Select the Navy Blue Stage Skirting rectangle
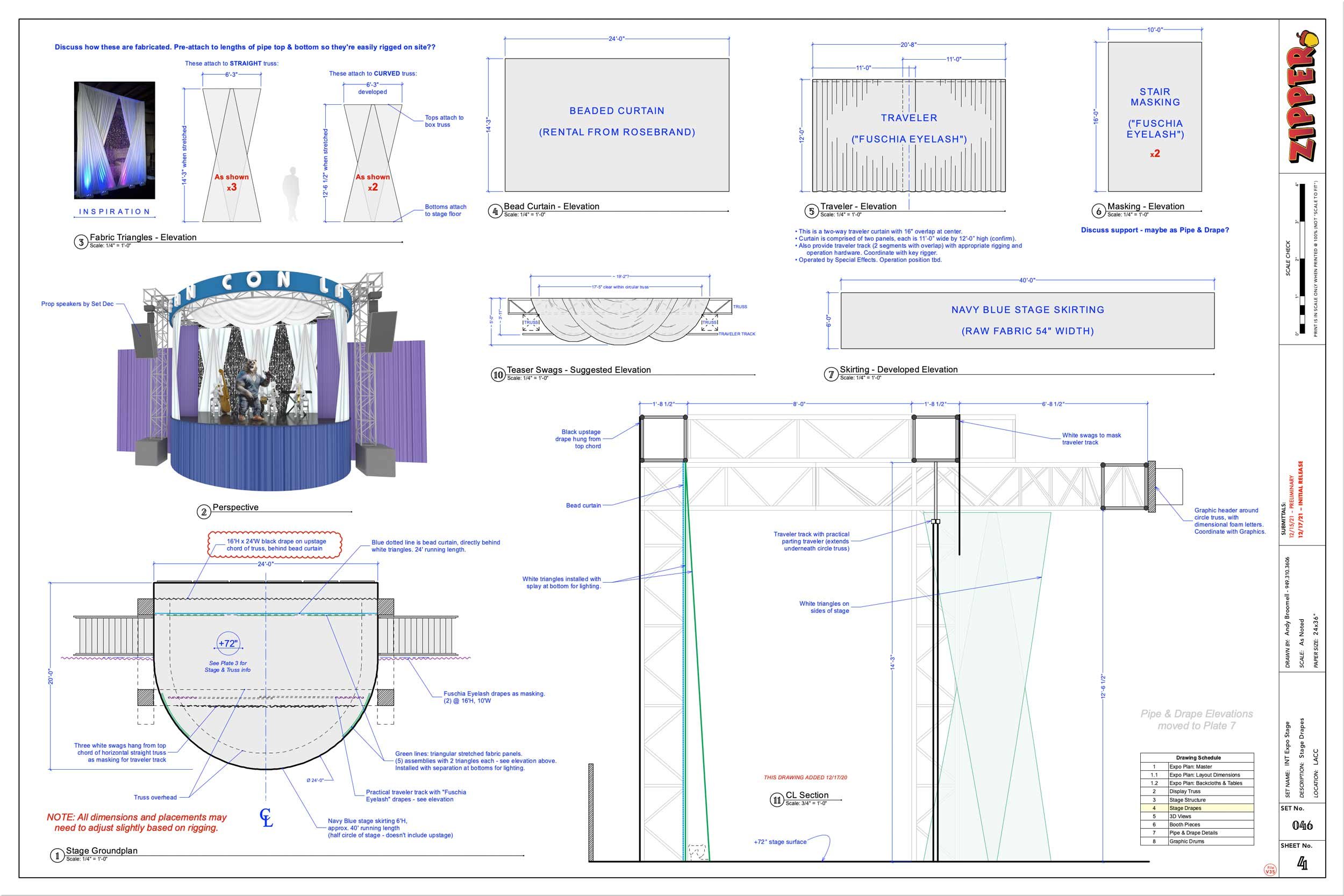 click(x=1027, y=320)
